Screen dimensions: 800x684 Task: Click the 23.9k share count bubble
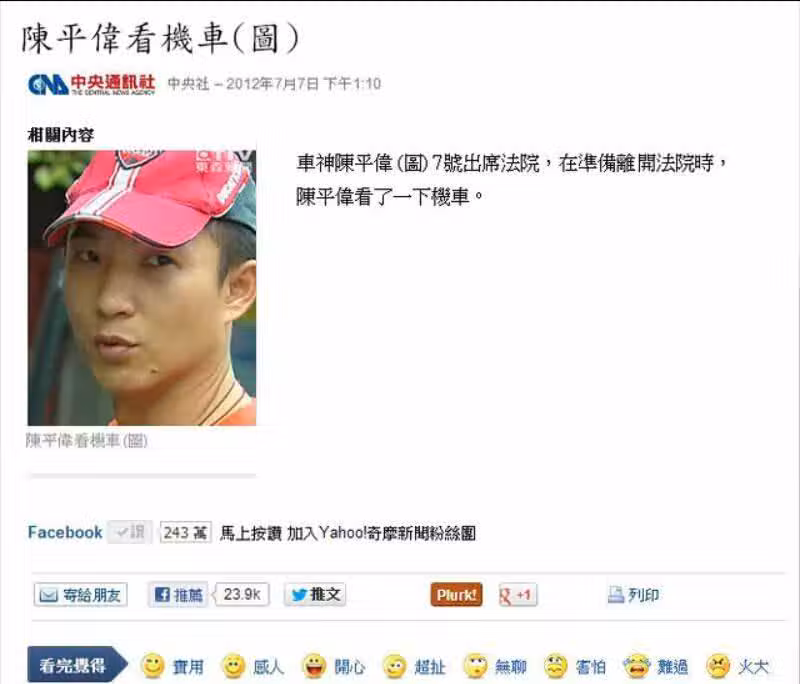pos(241,595)
